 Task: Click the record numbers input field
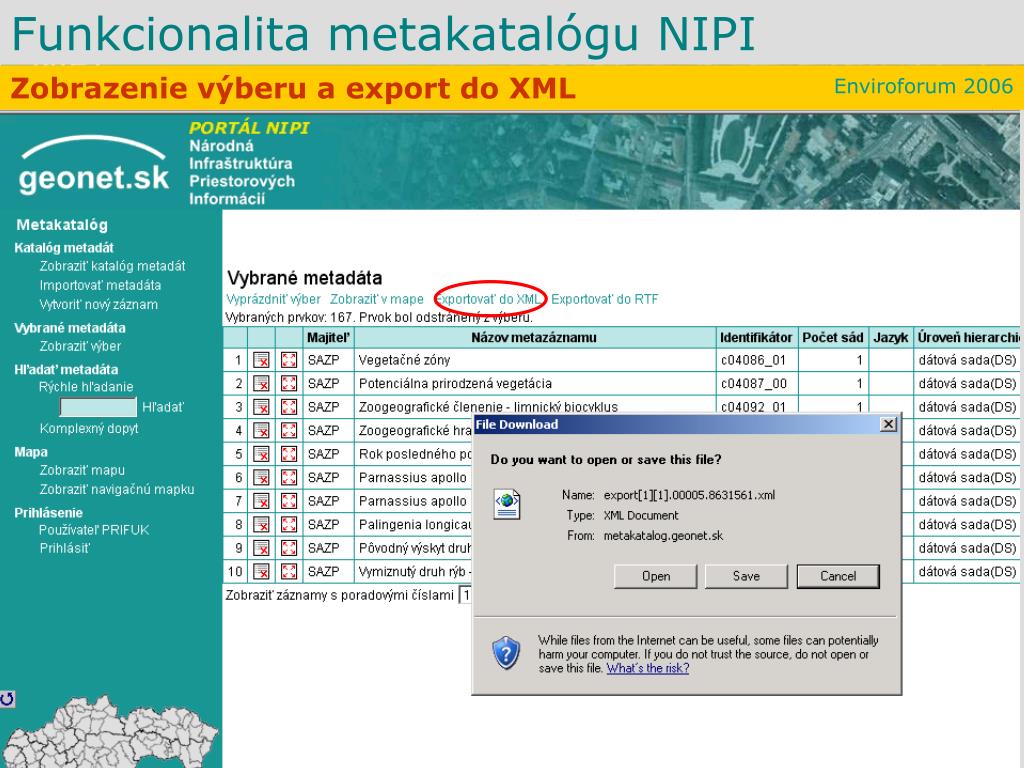[466, 595]
